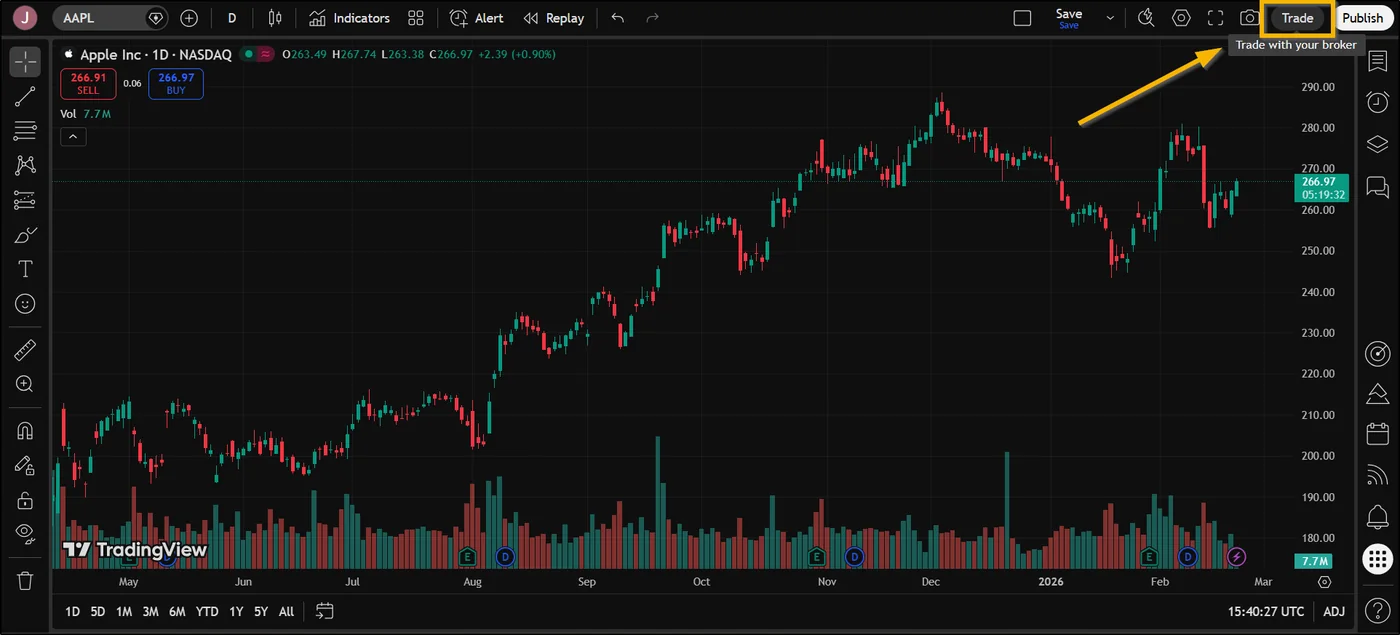This screenshot has width=1400, height=635.
Task: Open the candlestick chart style dropdown
Action: click(x=276, y=18)
